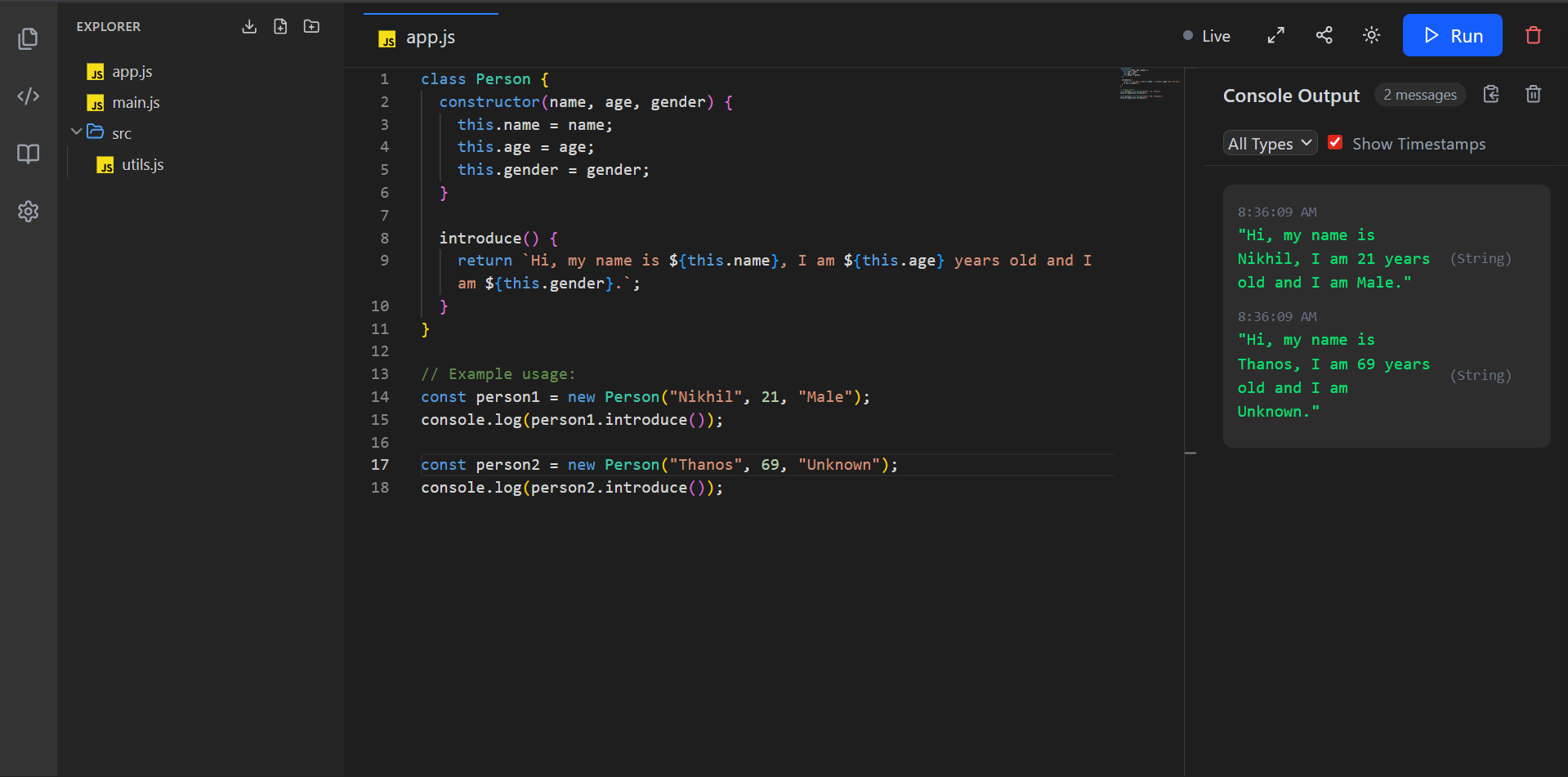1568x777 pixels.
Task: Share the code via share icon
Action: 1324,35
